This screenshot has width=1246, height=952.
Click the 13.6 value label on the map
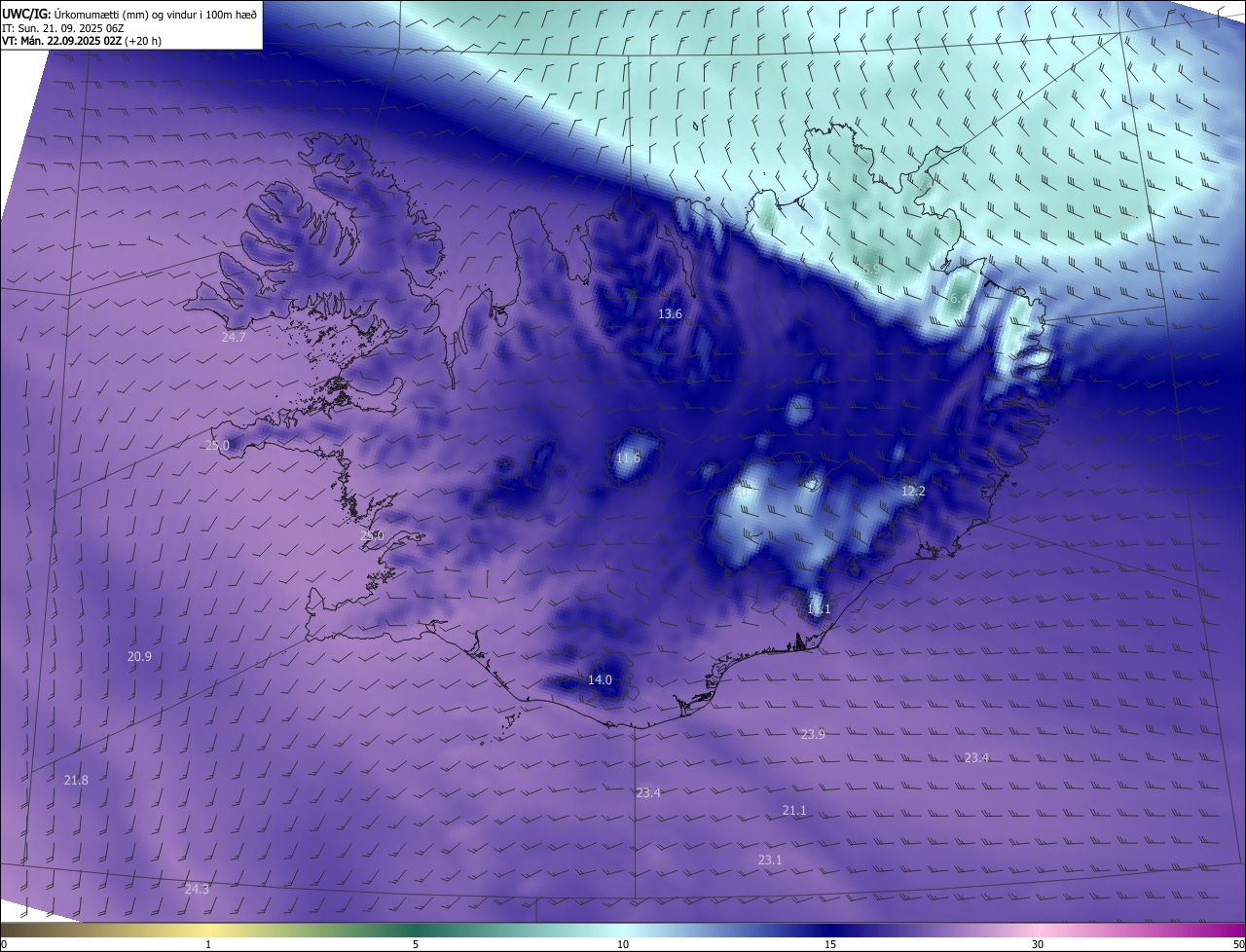(x=670, y=313)
